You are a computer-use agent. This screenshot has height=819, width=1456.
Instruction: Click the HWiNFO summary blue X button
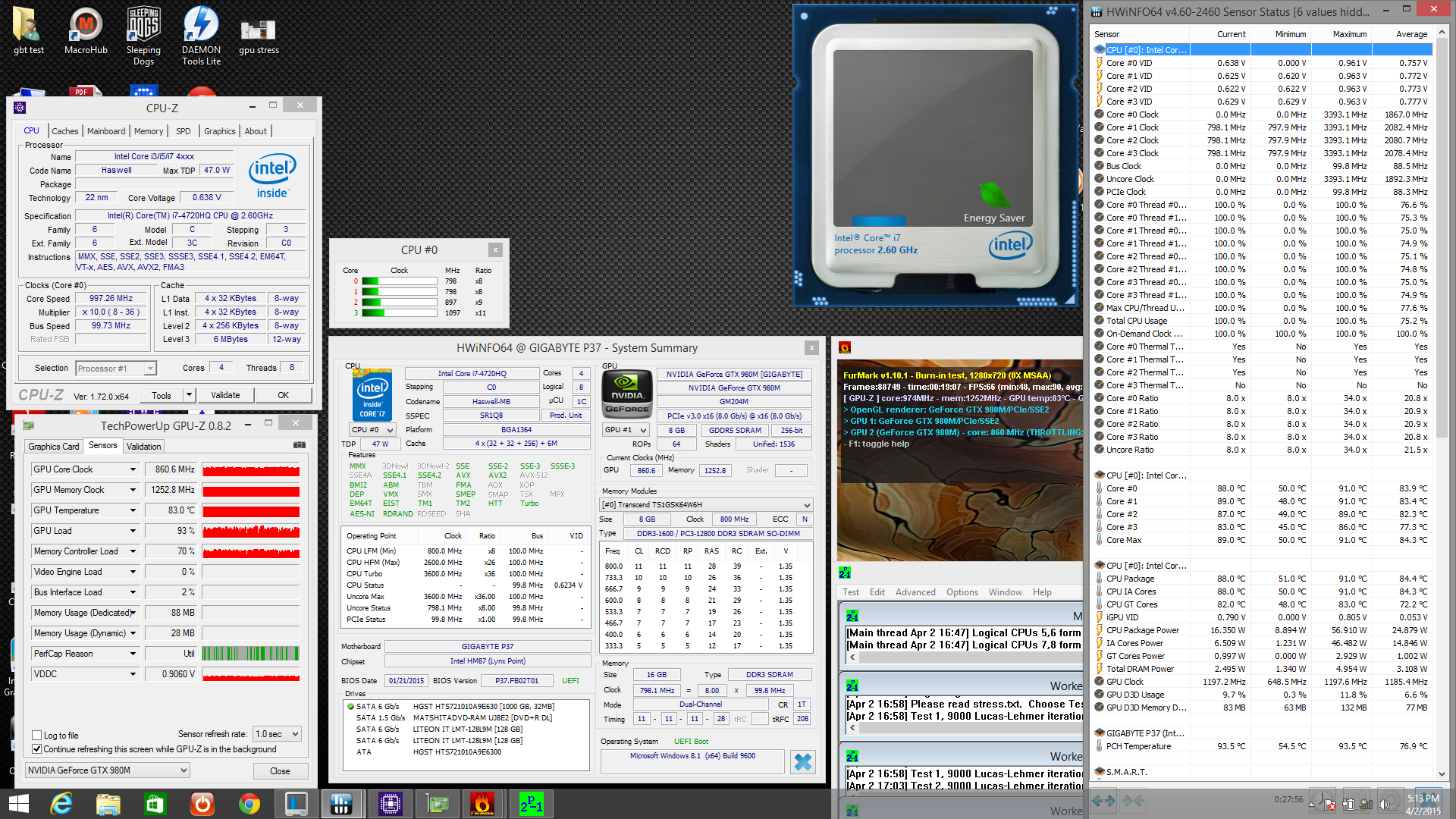(802, 761)
